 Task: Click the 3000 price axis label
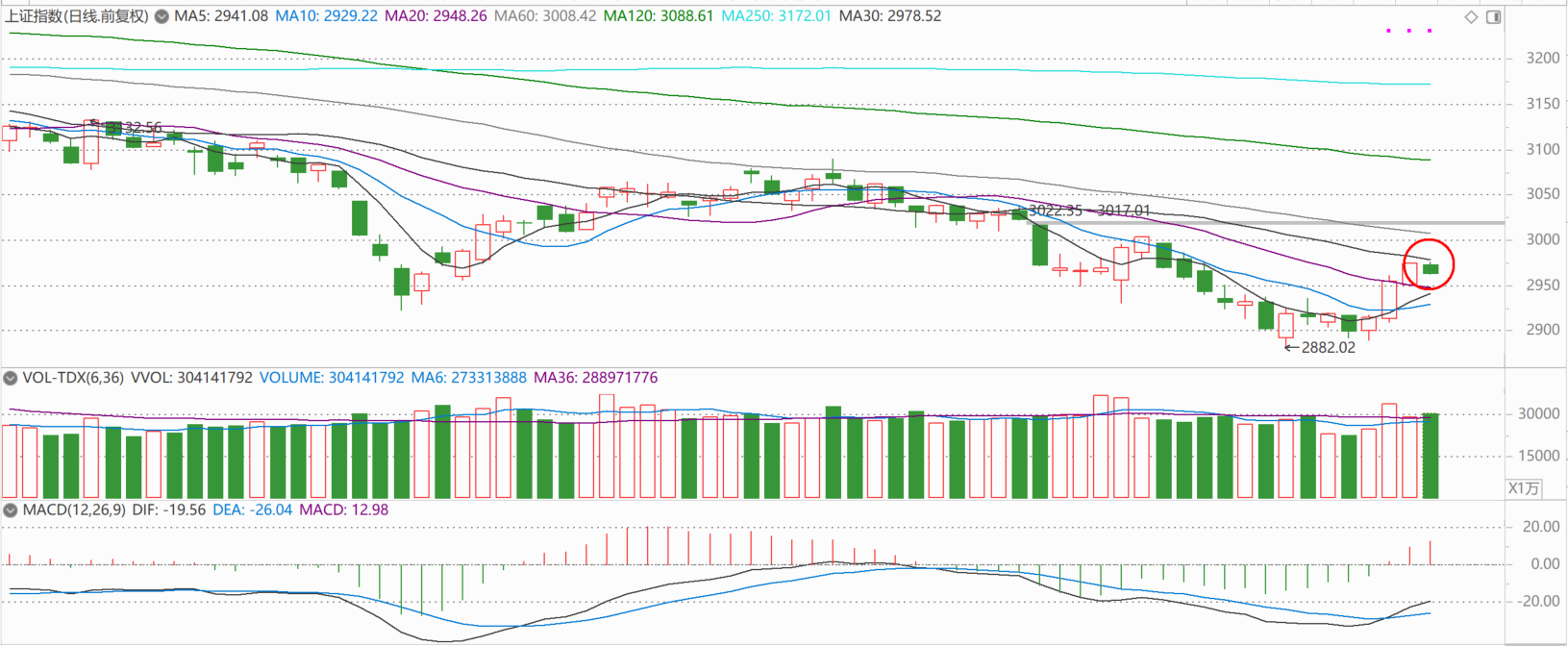click(x=1543, y=239)
